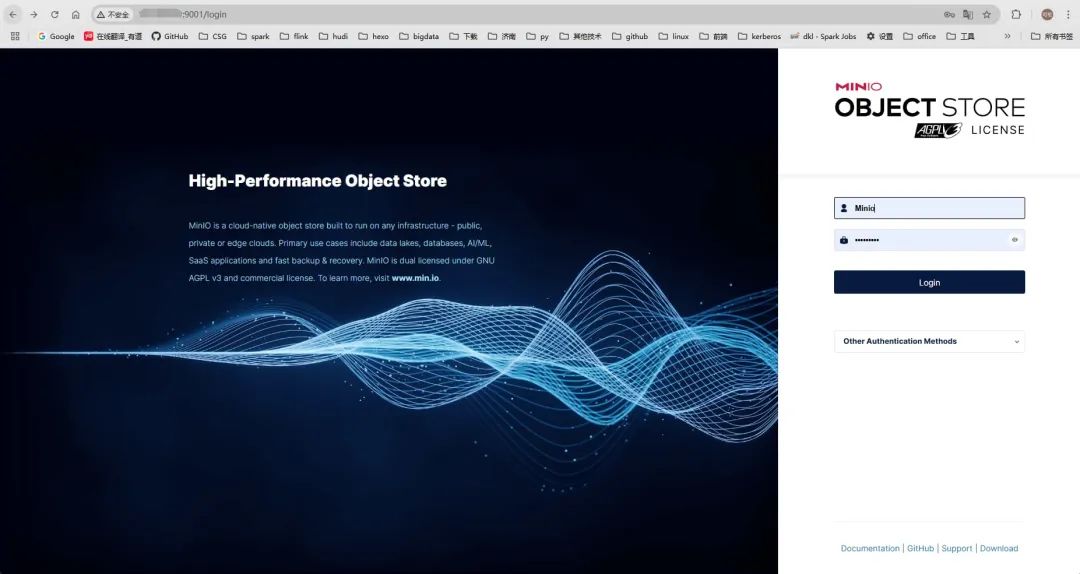Open the bigdata bookmarks folder

418,36
